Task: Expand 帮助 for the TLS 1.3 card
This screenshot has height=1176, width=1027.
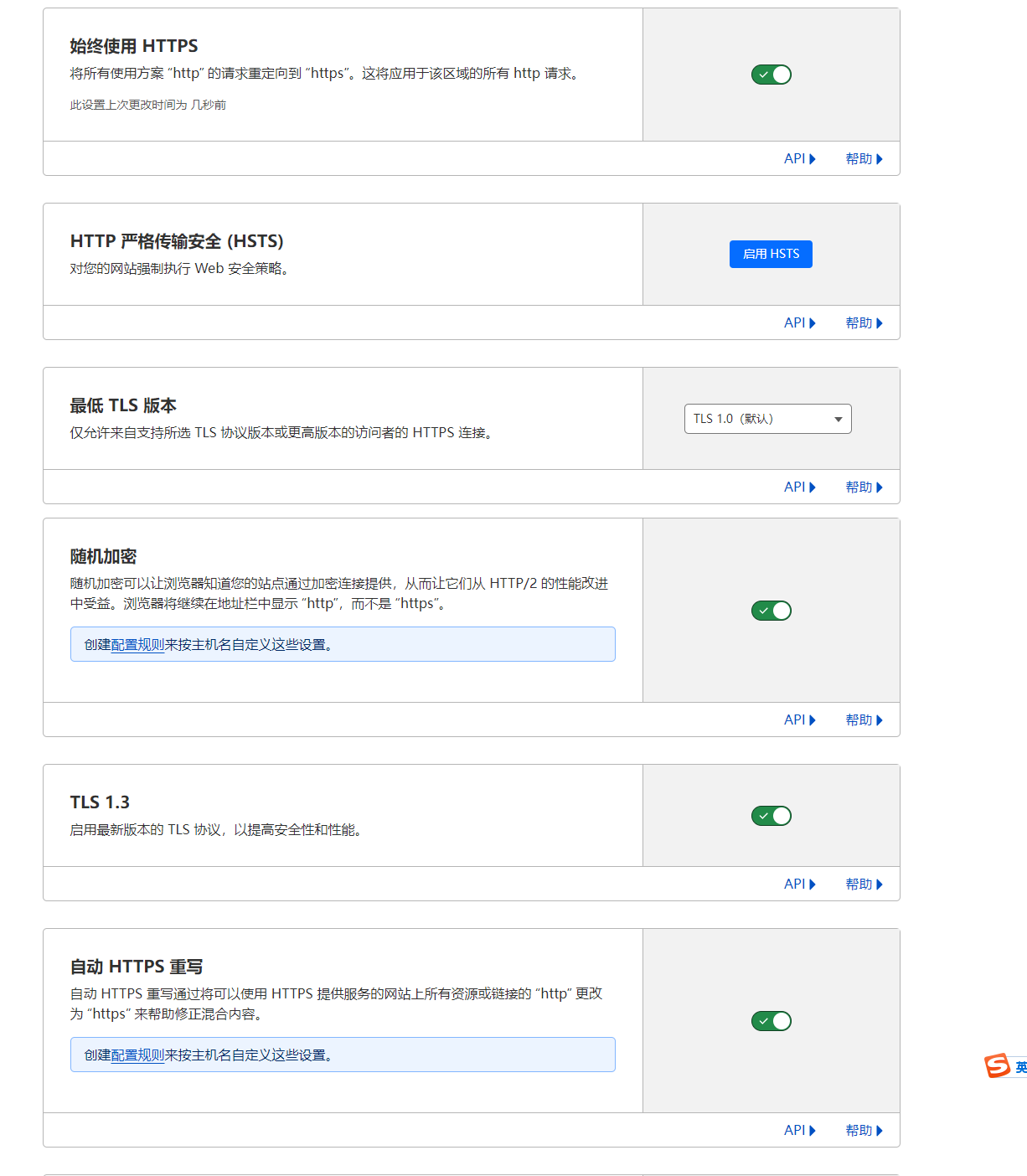Action: tap(864, 885)
